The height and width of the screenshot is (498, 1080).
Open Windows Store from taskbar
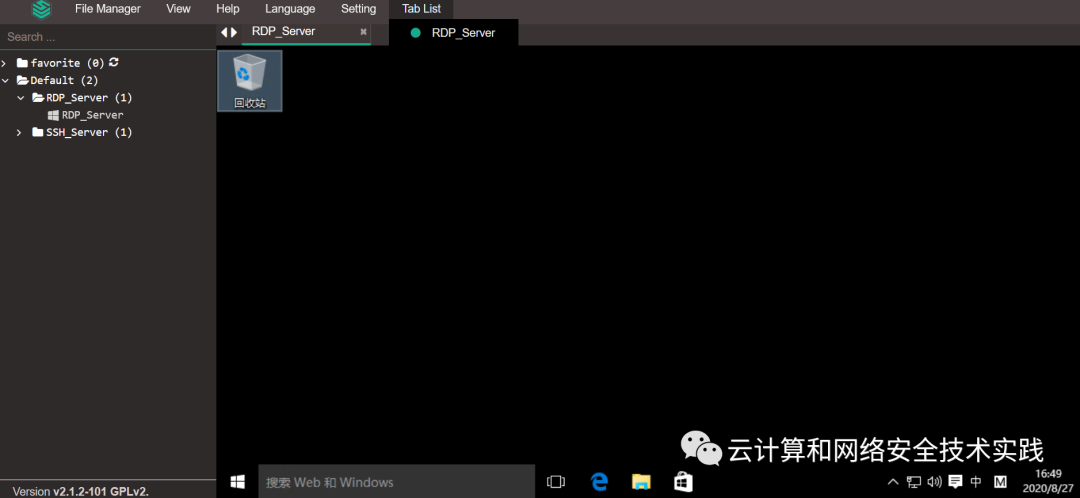(683, 482)
